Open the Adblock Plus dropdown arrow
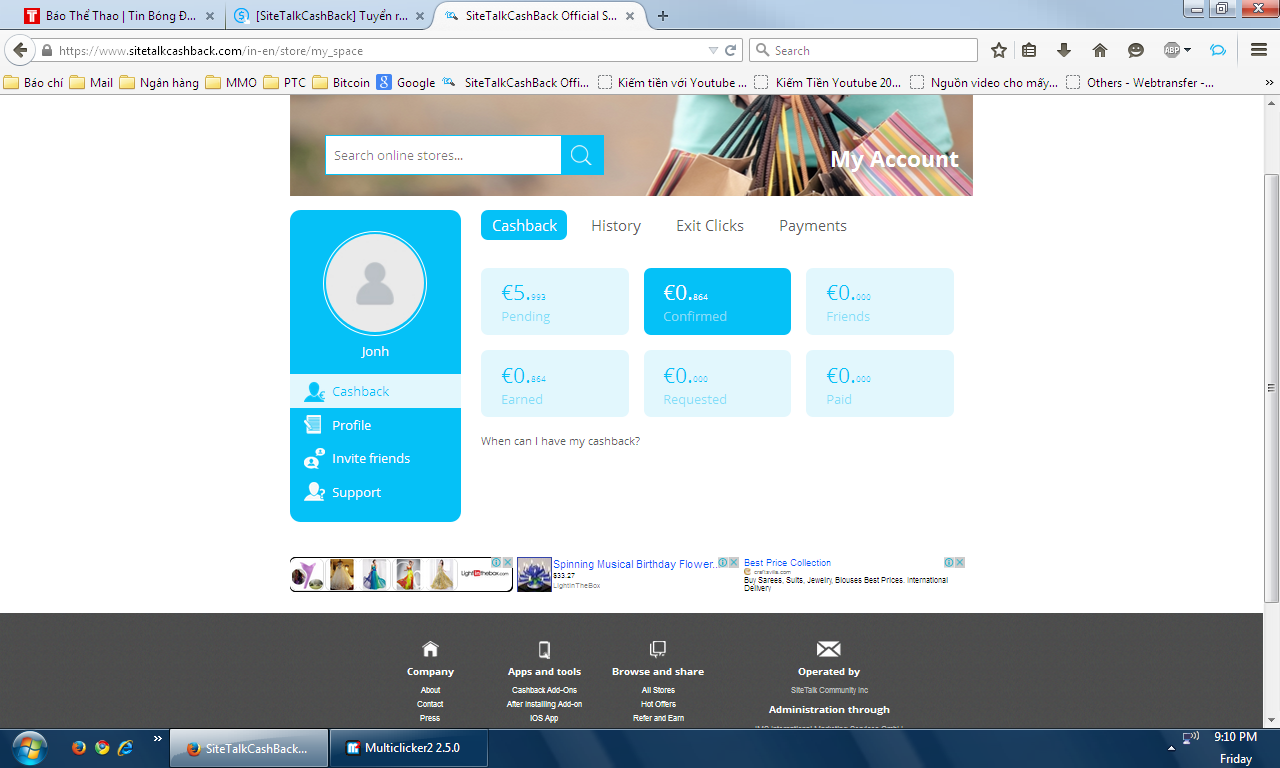The height and width of the screenshot is (768, 1280). pos(1187,50)
